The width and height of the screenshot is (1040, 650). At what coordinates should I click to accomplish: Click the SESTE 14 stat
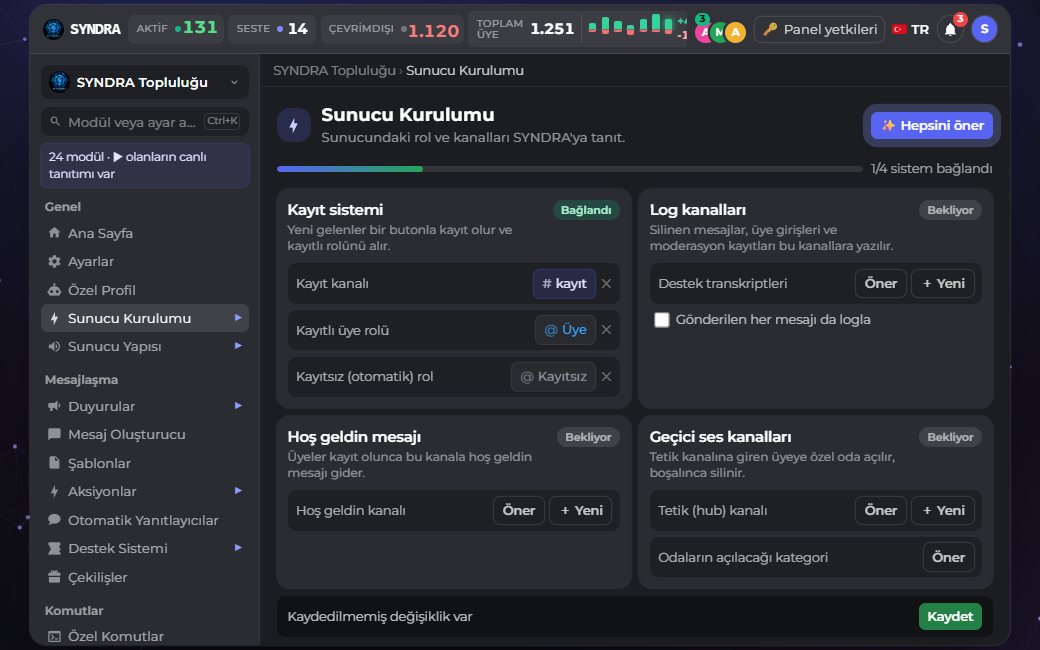[x=272, y=29]
